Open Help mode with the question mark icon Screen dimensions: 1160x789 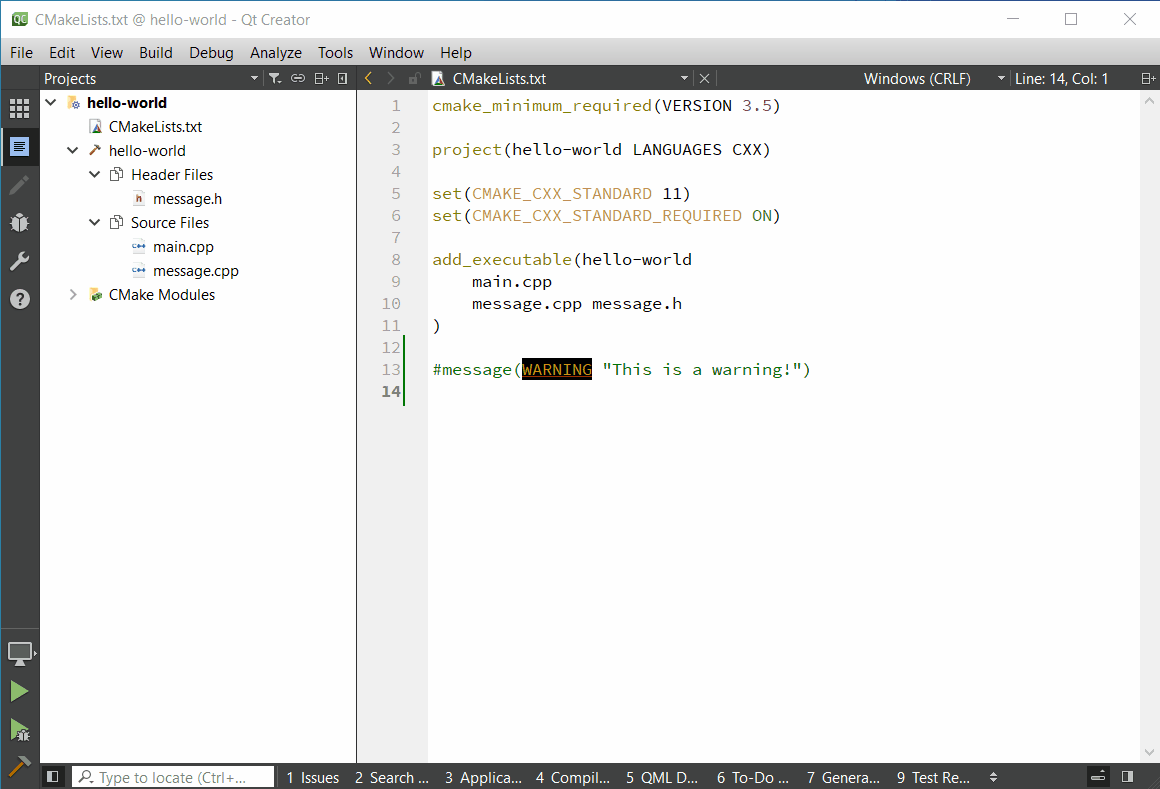(19, 299)
